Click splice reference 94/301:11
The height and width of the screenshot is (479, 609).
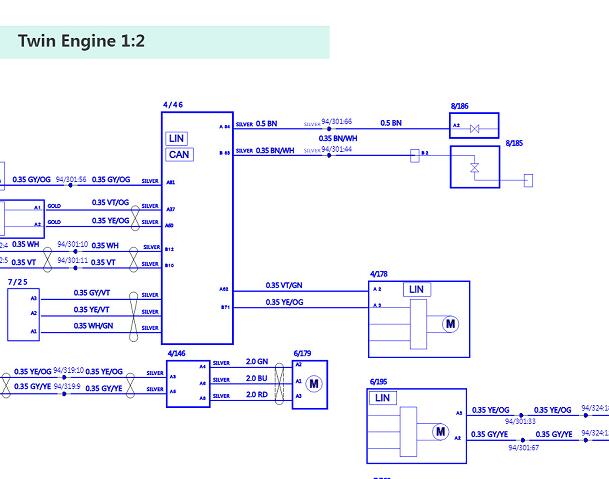coord(73,260)
